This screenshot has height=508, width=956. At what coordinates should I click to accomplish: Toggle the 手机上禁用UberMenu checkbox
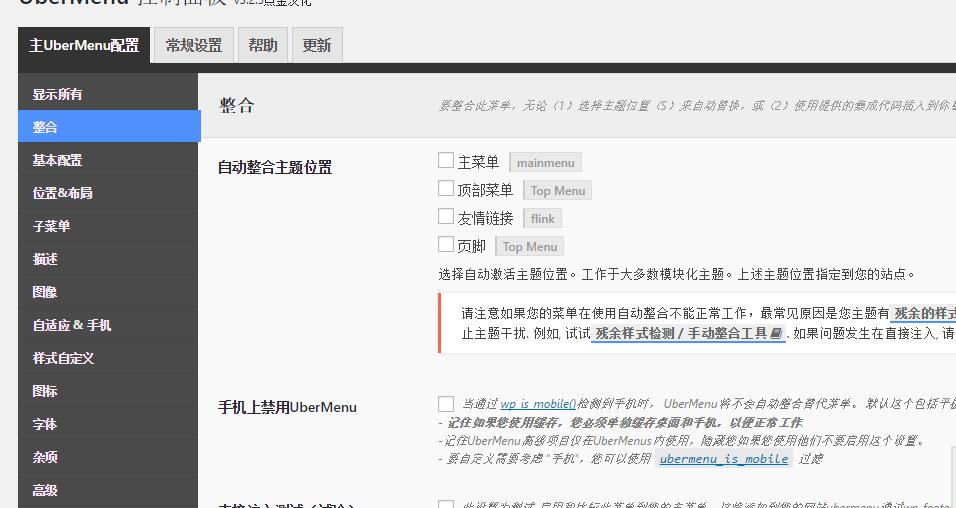446,404
